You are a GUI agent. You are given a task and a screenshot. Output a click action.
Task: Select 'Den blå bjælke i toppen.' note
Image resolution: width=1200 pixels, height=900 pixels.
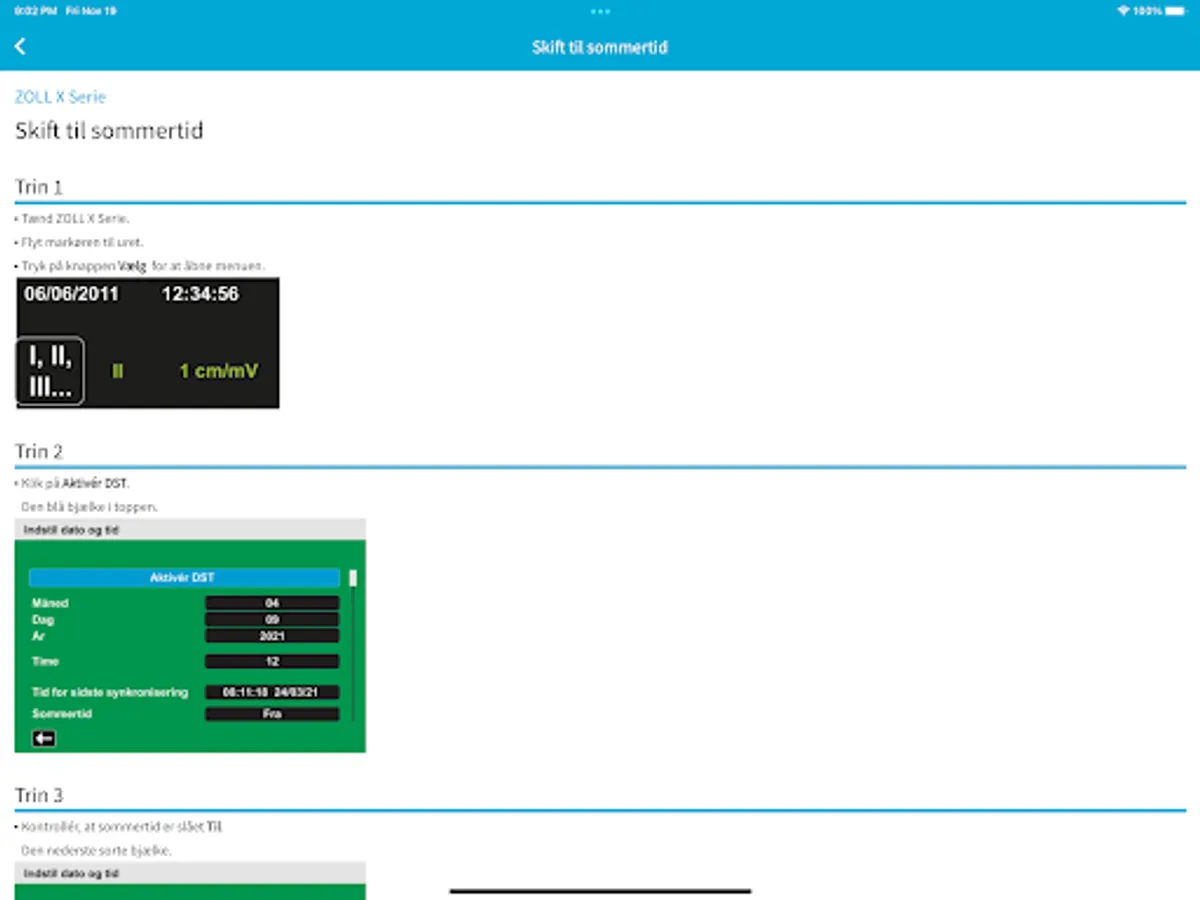[89, 507]
